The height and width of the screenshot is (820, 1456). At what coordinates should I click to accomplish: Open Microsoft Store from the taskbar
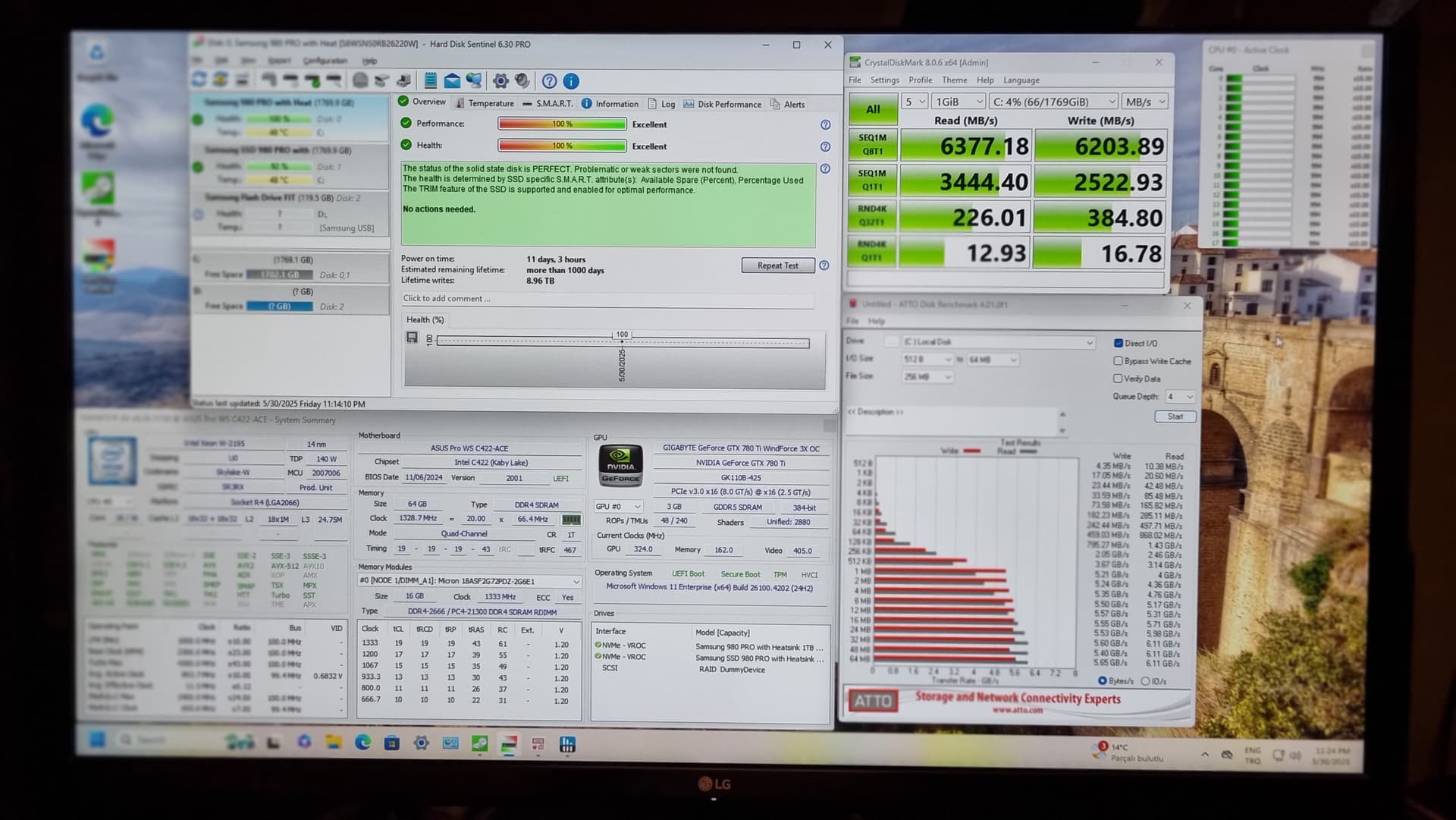(392, 743)
